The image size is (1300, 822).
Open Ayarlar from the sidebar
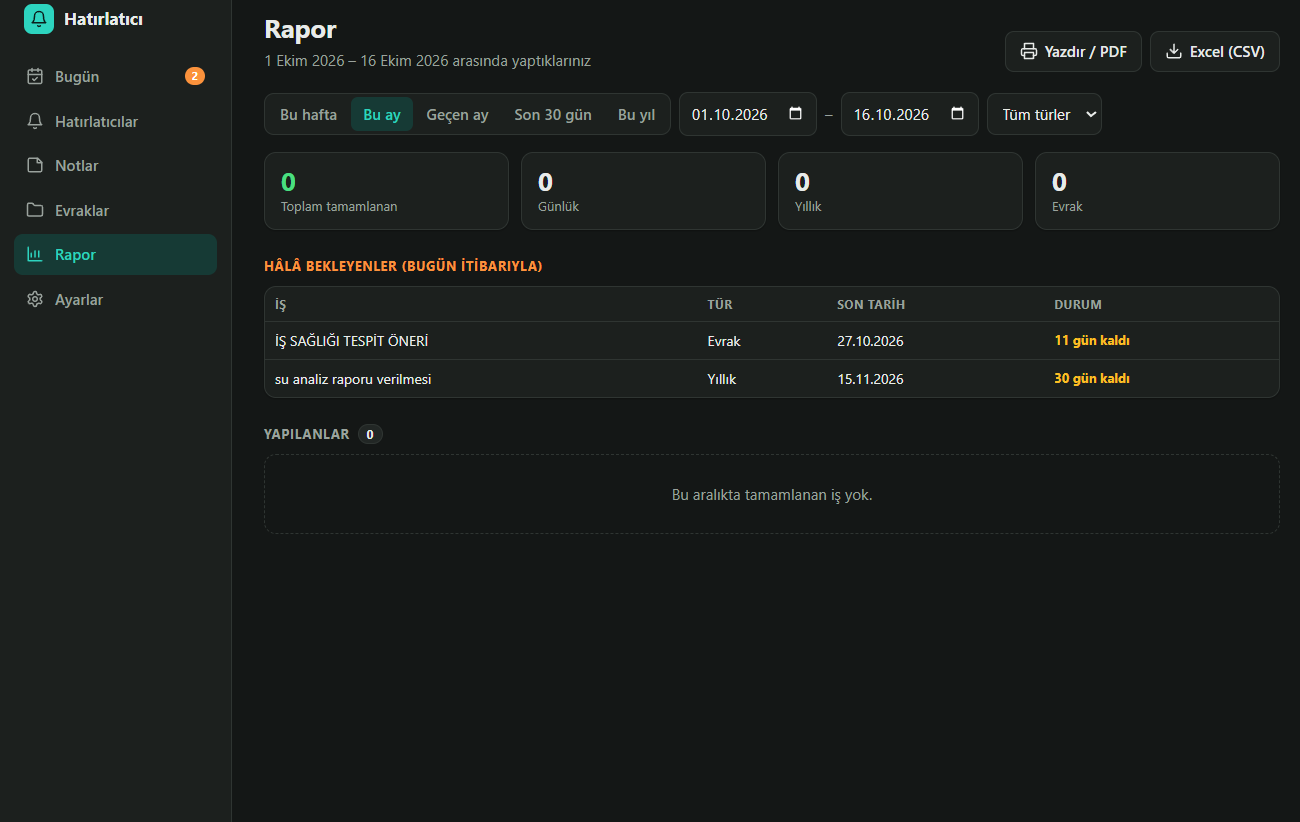pos(115,299)
